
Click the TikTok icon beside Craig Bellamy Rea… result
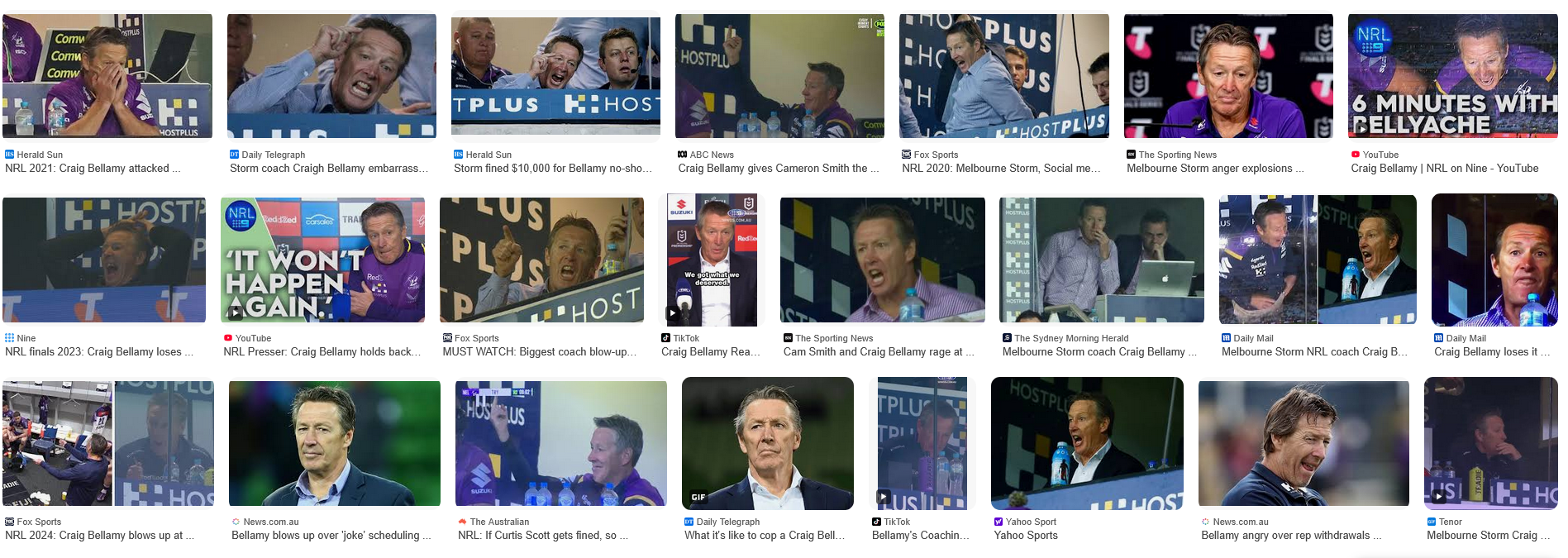[665, 338]
